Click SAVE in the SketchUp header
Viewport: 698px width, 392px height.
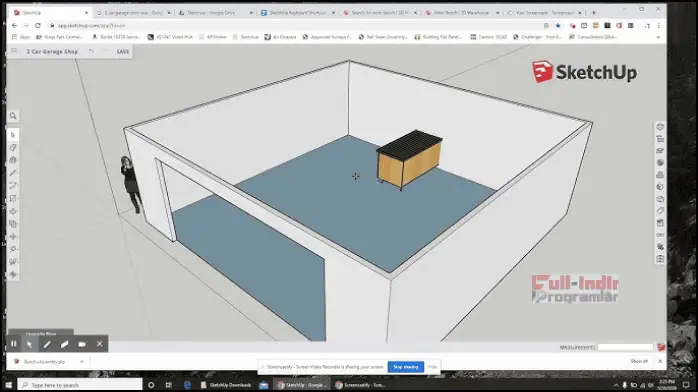point(123,52)
